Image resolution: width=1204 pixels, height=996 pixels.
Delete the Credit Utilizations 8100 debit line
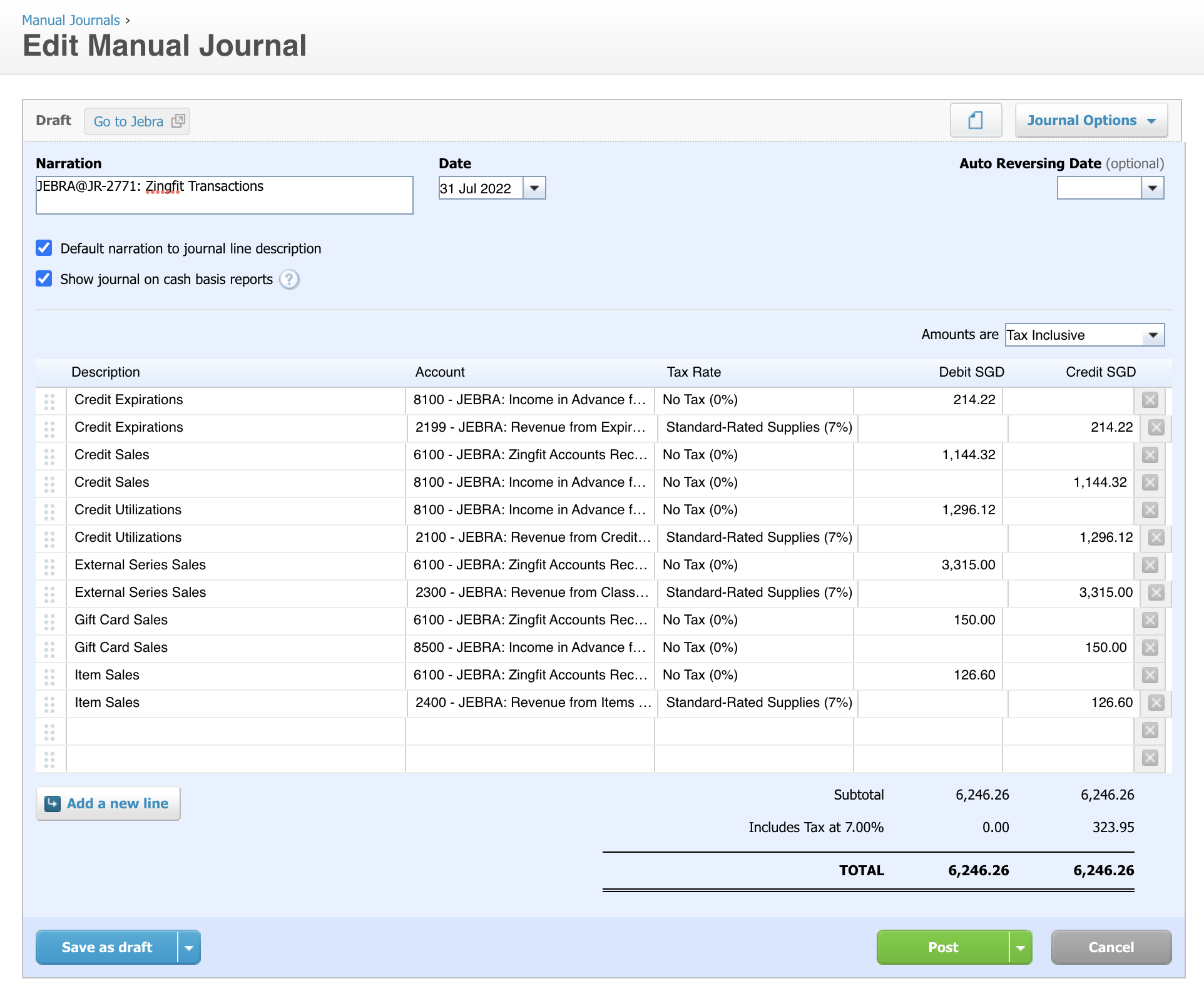click(x=1150, y=510)
